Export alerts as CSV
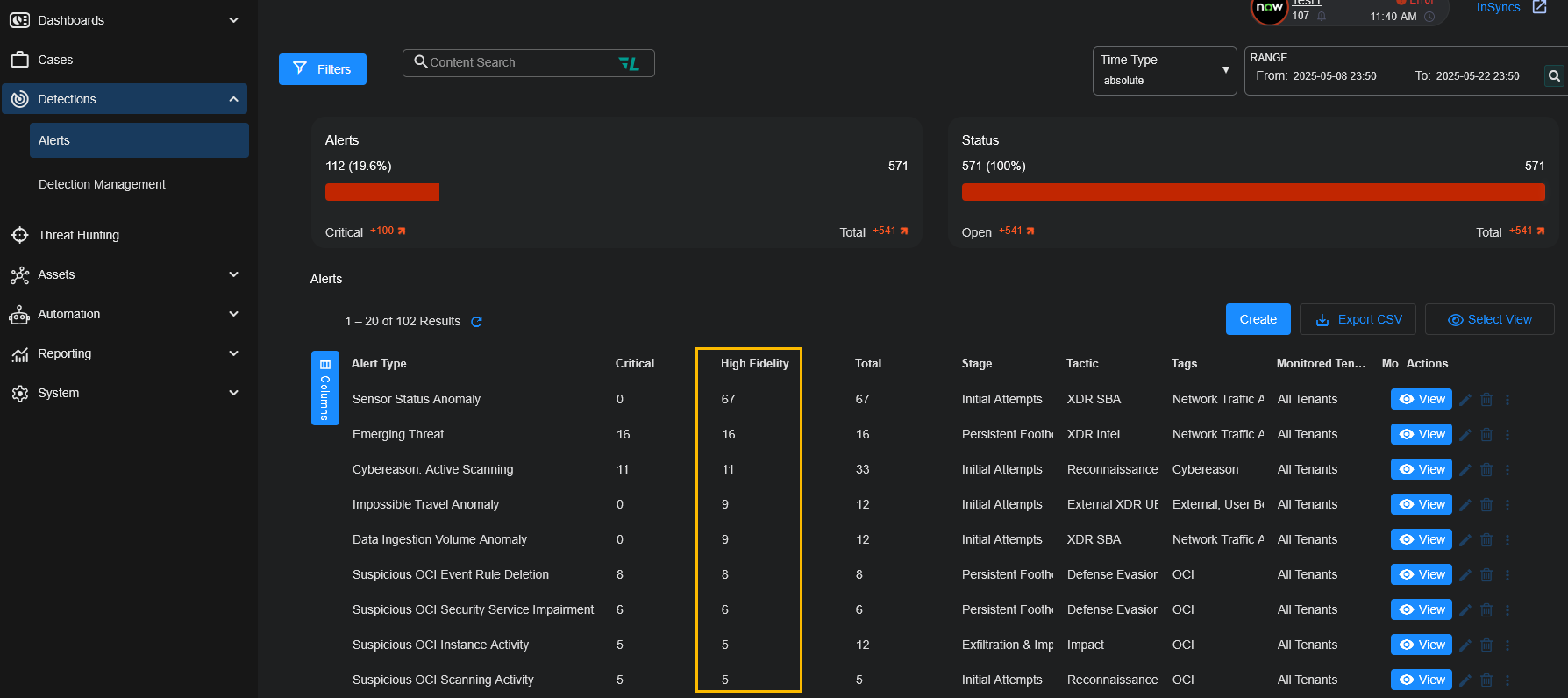The height and width of the screenshot is (698, 1568). [1358, 320]
